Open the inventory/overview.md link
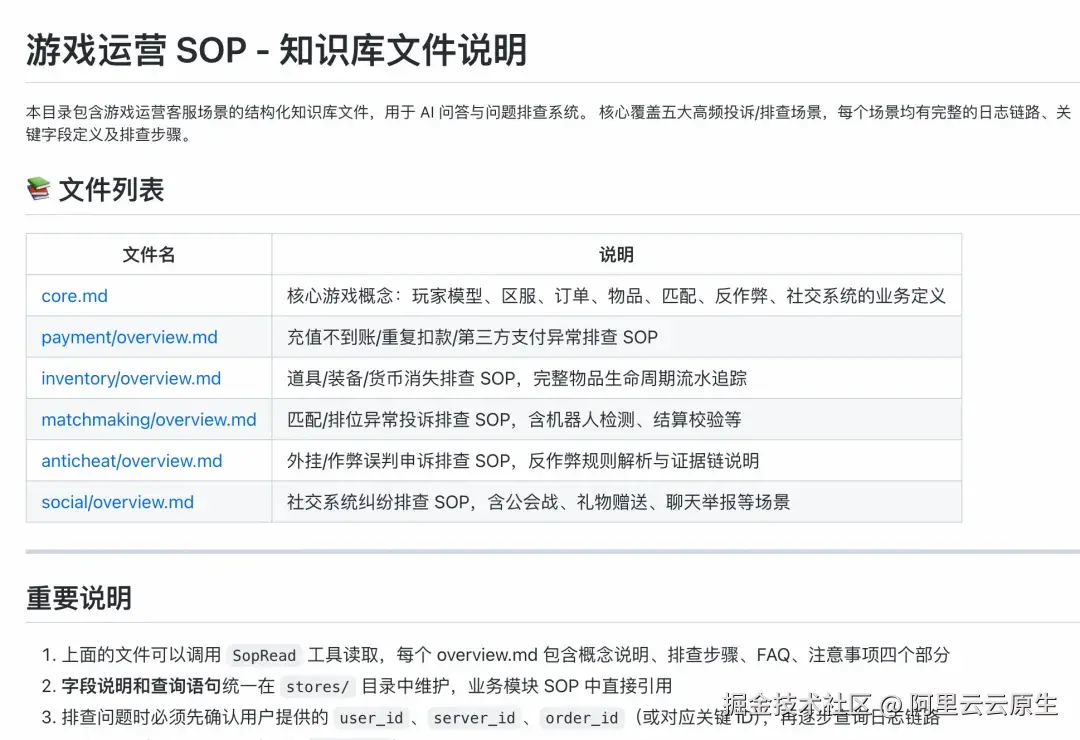 click(x=130, y=378)
